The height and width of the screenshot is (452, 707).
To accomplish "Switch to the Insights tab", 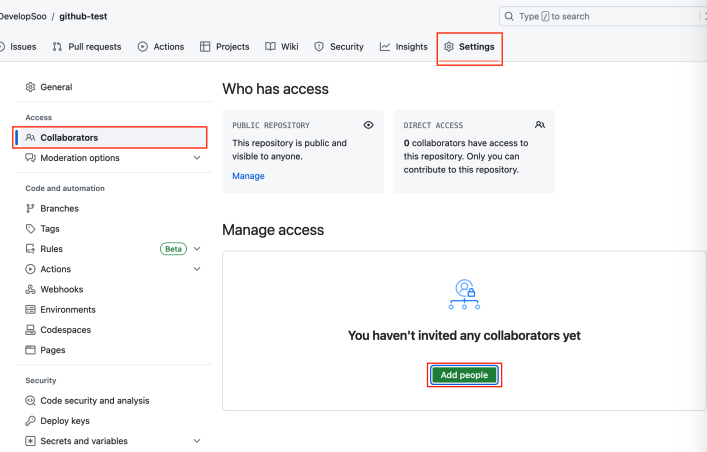I will pyautogui.click(x=404, y=47).
